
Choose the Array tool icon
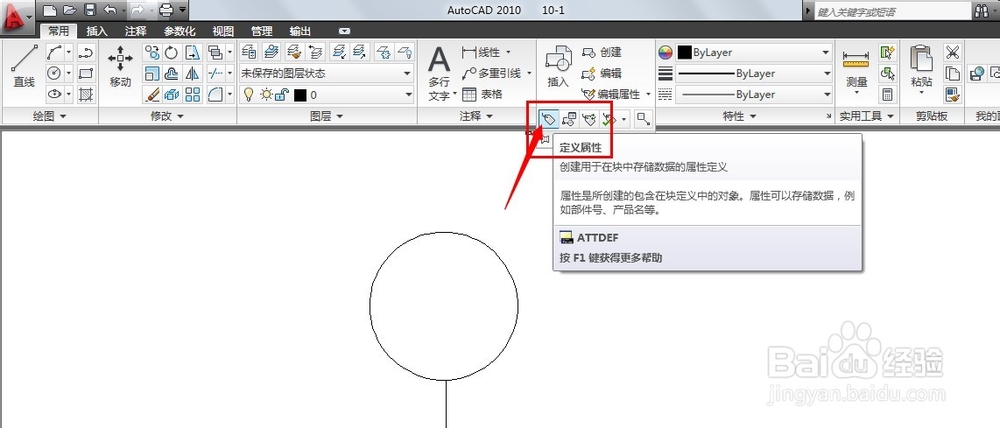click(x=192, y=94)
